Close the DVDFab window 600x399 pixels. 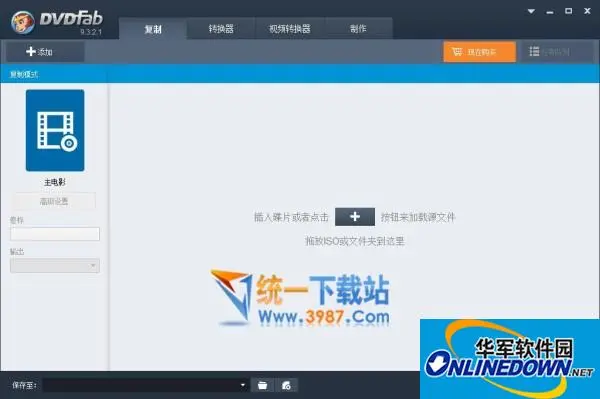[x=587, y=11]
